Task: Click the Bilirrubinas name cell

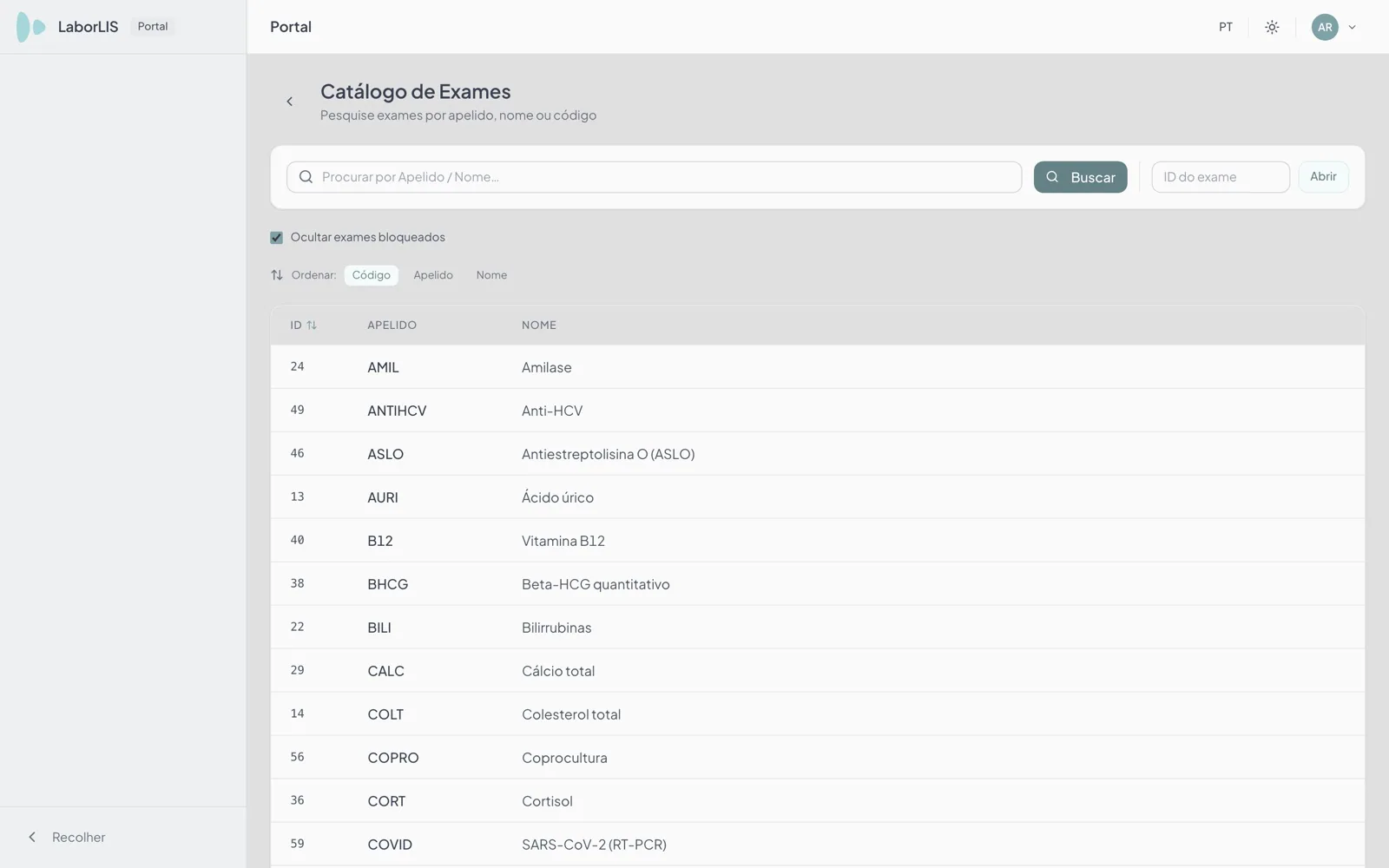Action: point(556,628)
